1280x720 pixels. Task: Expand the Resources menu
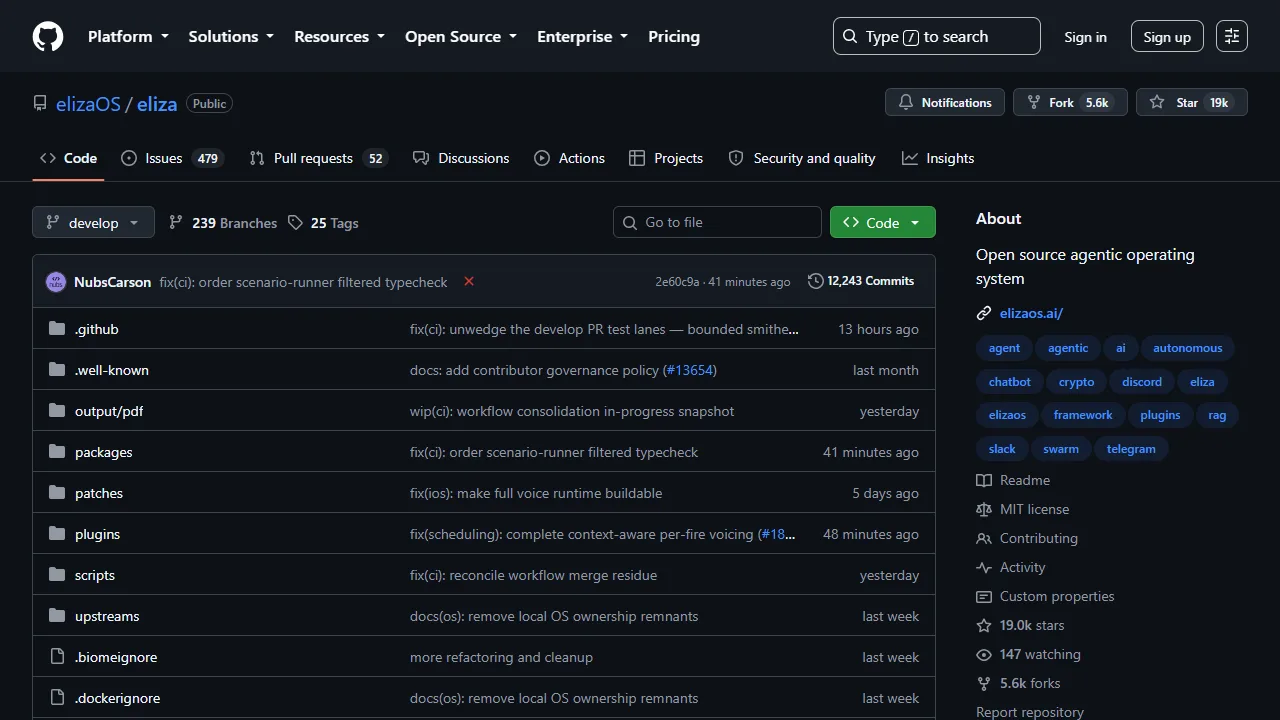pos(339,36)
